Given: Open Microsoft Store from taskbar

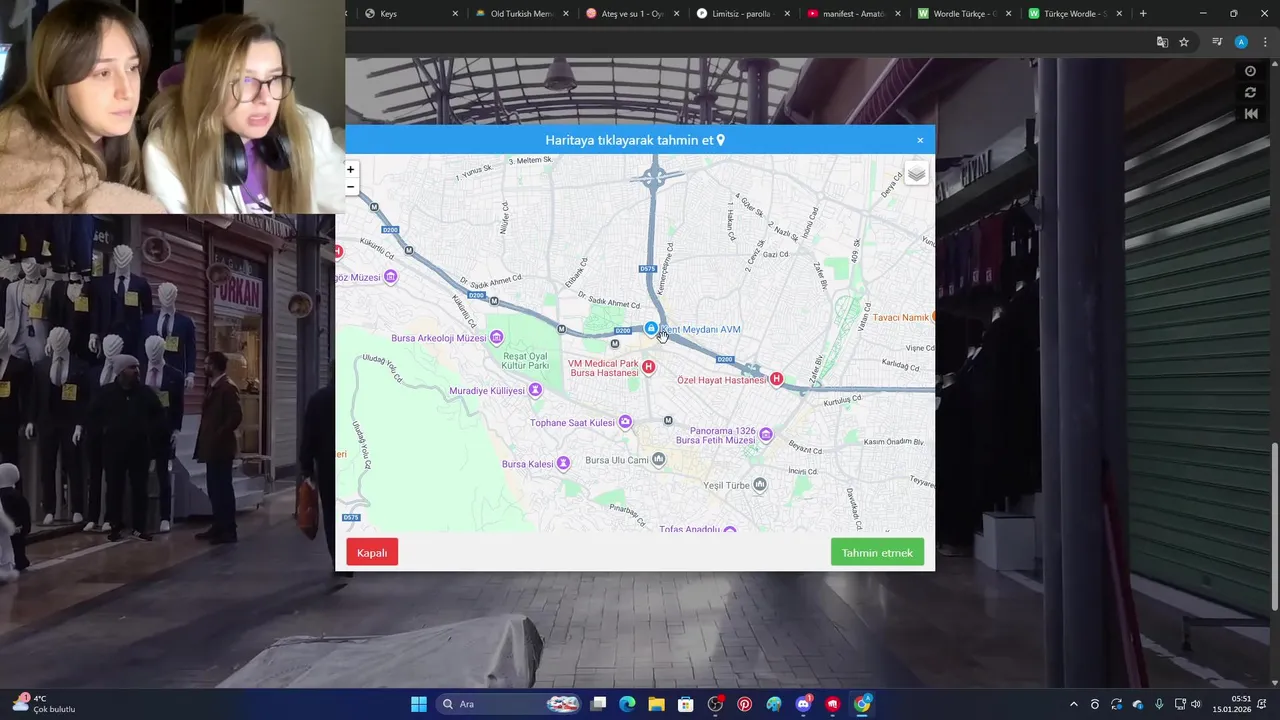Looking at the screenshot, I should point(685,704).
